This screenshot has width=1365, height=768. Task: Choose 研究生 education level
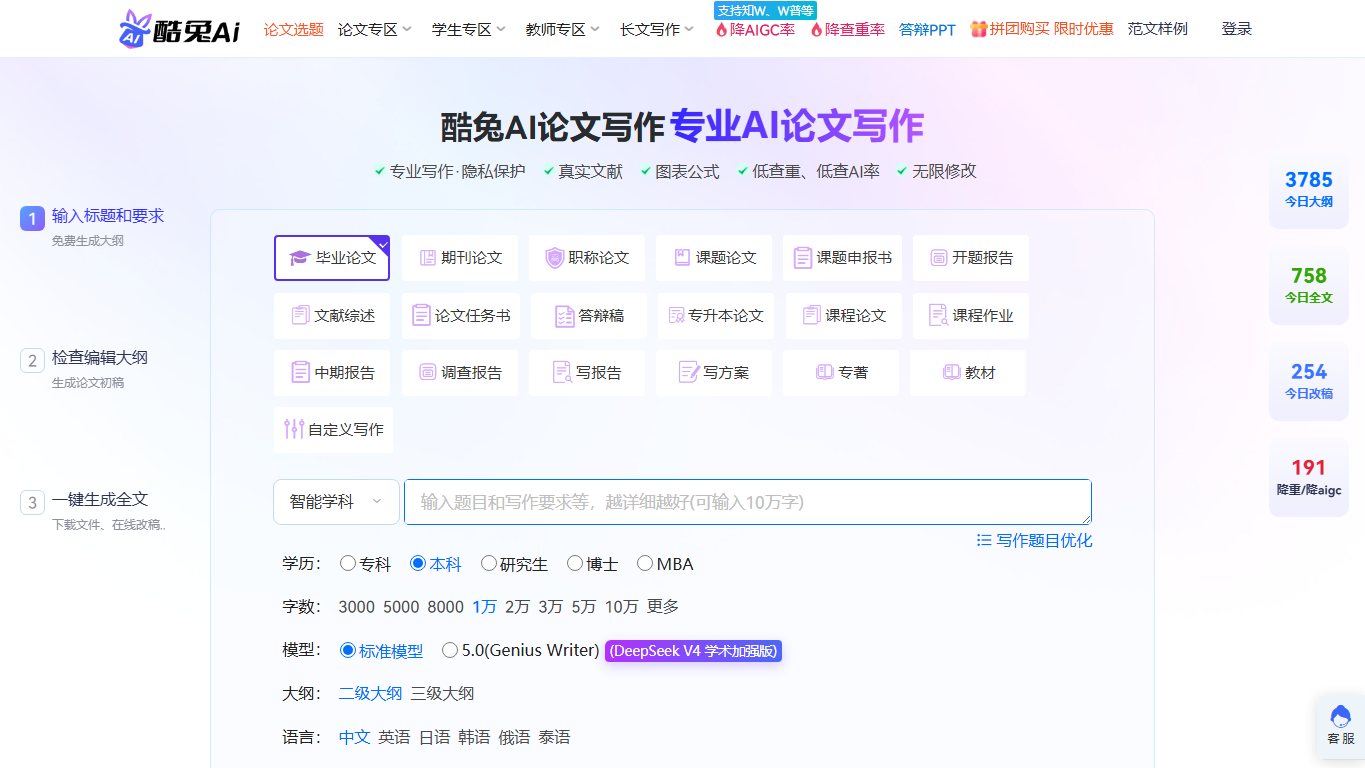(x=489, y=563)
